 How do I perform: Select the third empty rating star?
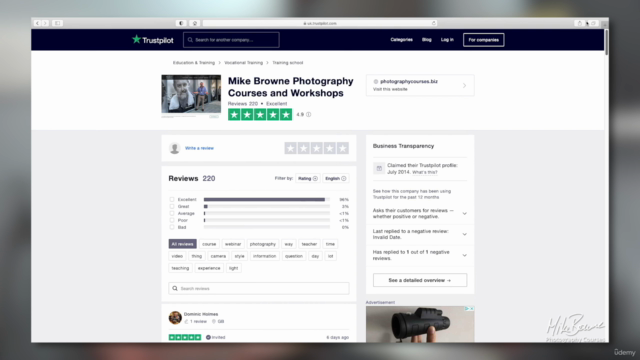317,148
